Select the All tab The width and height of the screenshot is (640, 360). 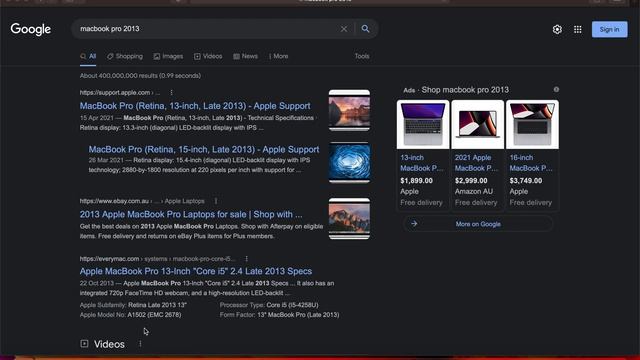point(88,57)
